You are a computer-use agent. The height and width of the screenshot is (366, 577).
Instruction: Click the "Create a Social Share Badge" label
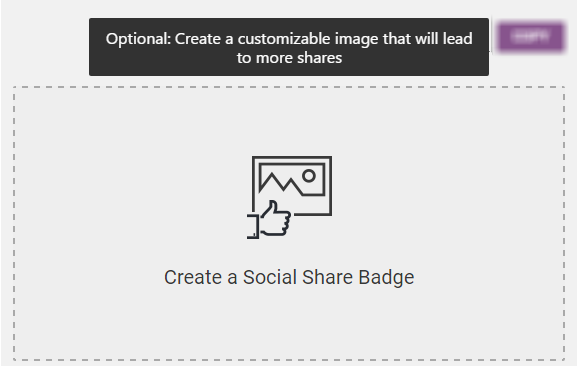click(x=289, y=277)
